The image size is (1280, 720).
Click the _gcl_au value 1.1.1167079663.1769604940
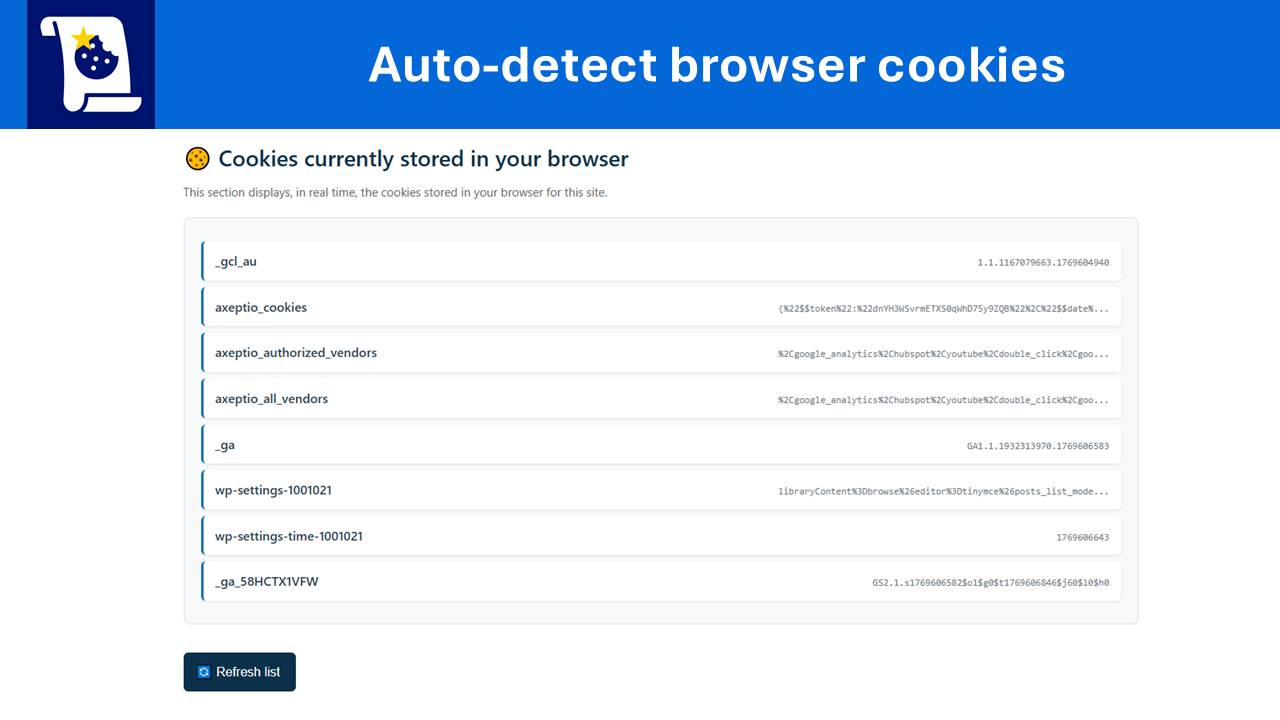[x=1043, y=263]
